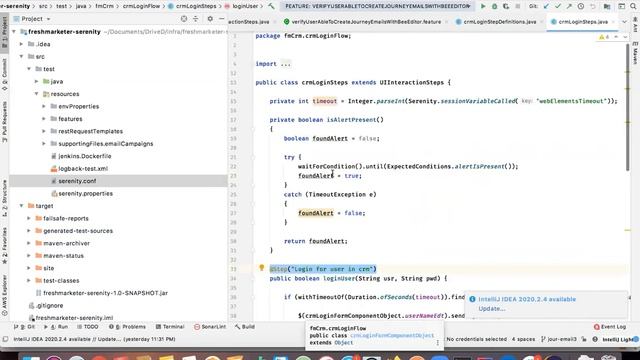Open the Build tool window tab

pos(245,327)
